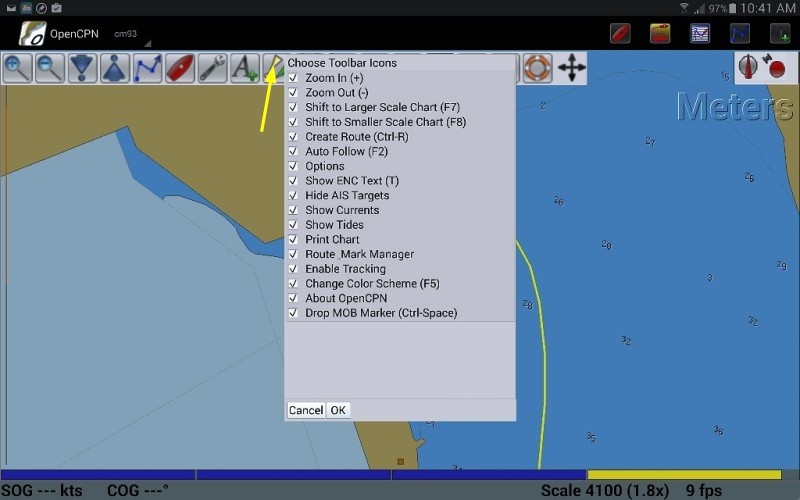This screenshot has width=800, height=500.
Task: Click the compass needle icon
Action: [x=748, y=67]
